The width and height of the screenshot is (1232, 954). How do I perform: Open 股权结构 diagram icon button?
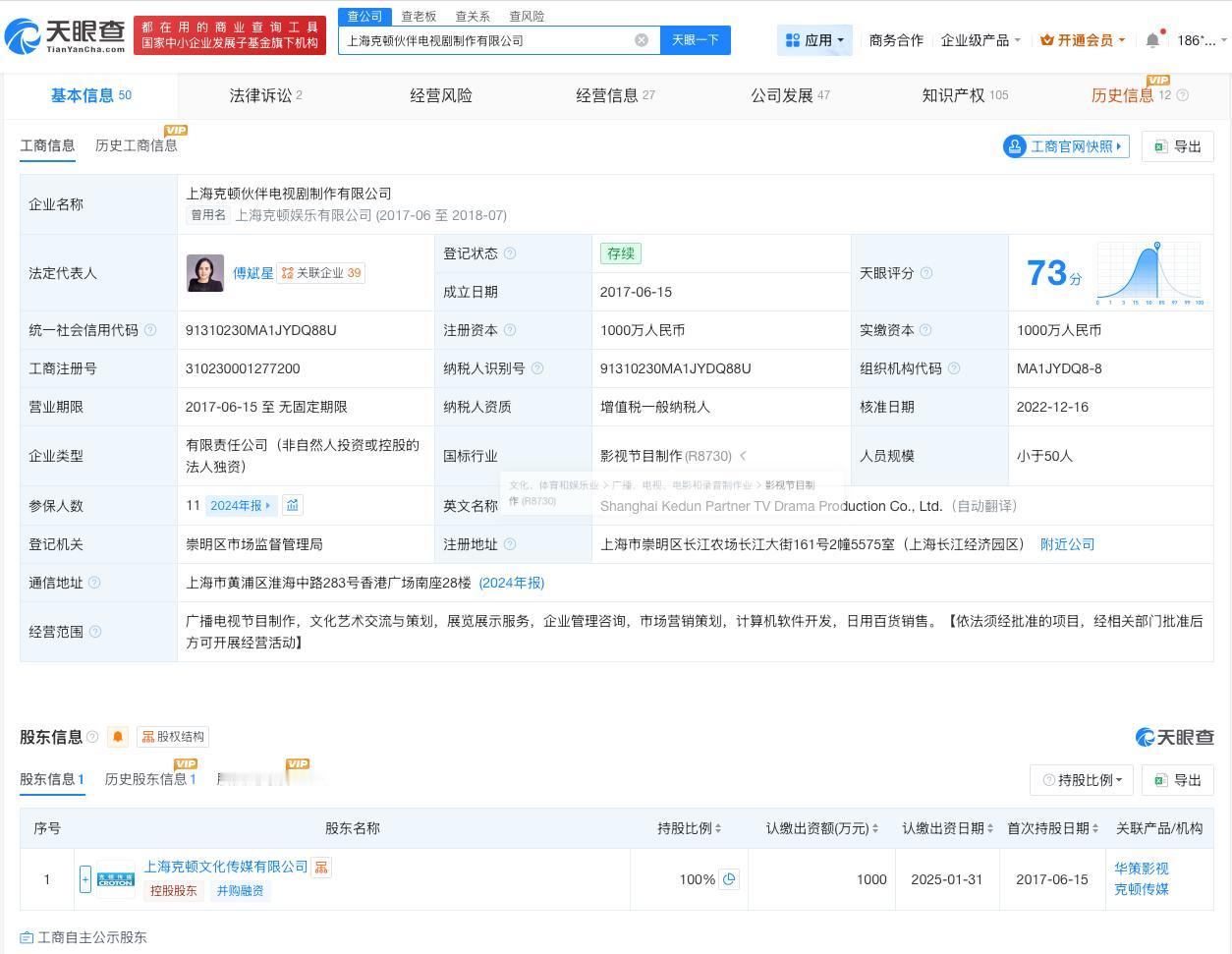(x=173, y=737)
